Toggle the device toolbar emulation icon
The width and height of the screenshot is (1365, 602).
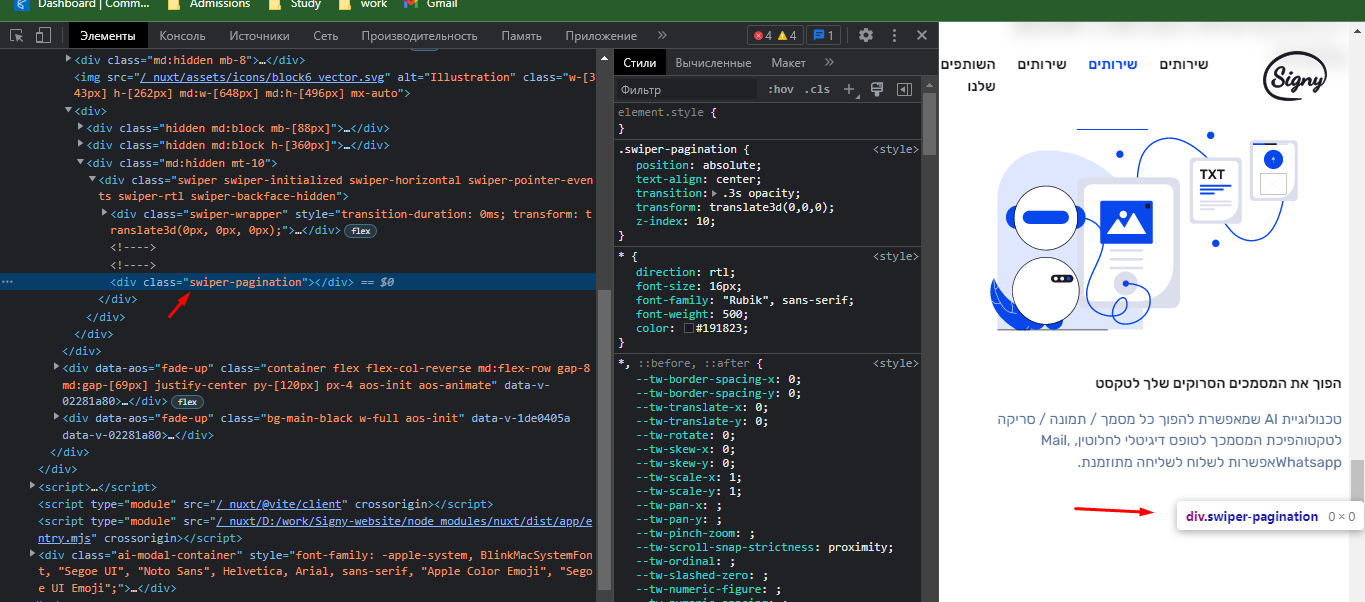point(41,35)
